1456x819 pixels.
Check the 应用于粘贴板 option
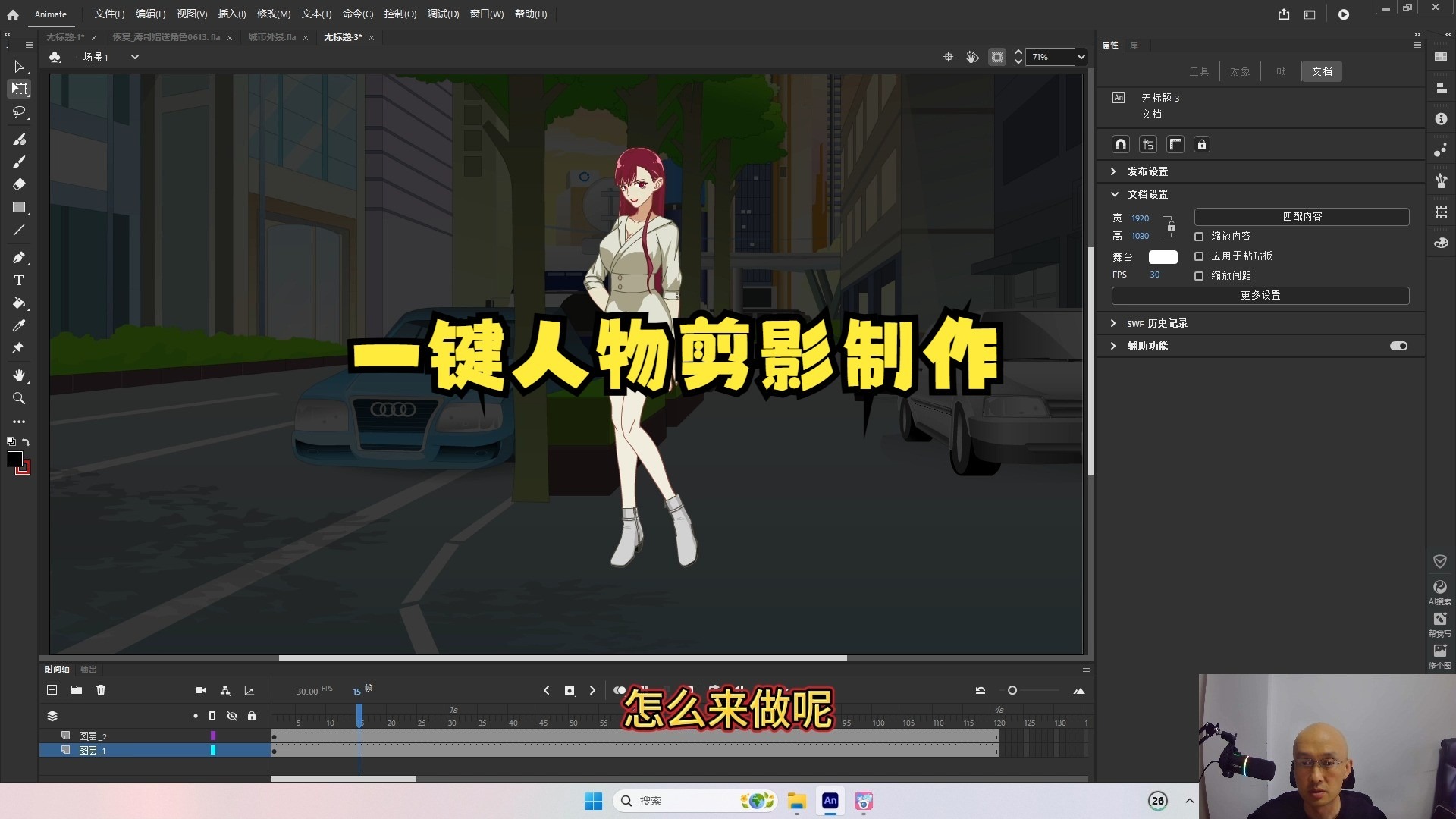(x=1198, y=256)
